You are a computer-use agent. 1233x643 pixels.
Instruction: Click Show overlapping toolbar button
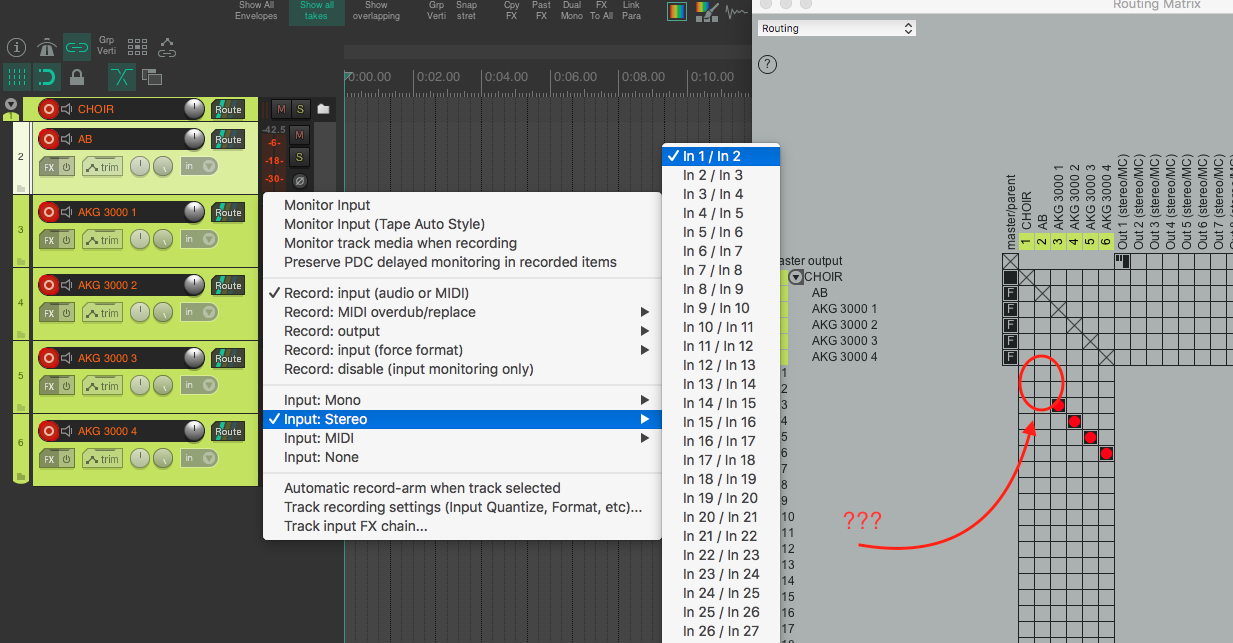pyautogui.click(x=376, y=11)
